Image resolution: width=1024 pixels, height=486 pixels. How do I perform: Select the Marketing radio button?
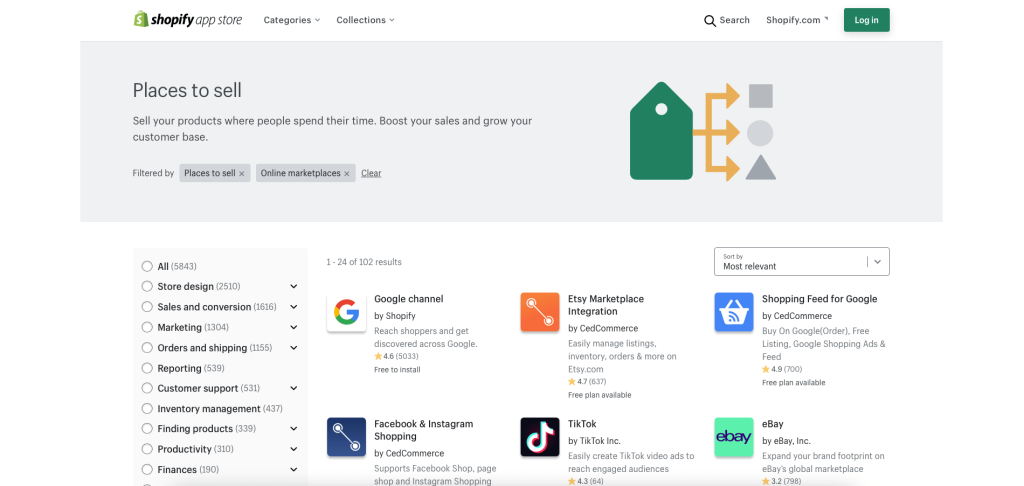[147, 327]
